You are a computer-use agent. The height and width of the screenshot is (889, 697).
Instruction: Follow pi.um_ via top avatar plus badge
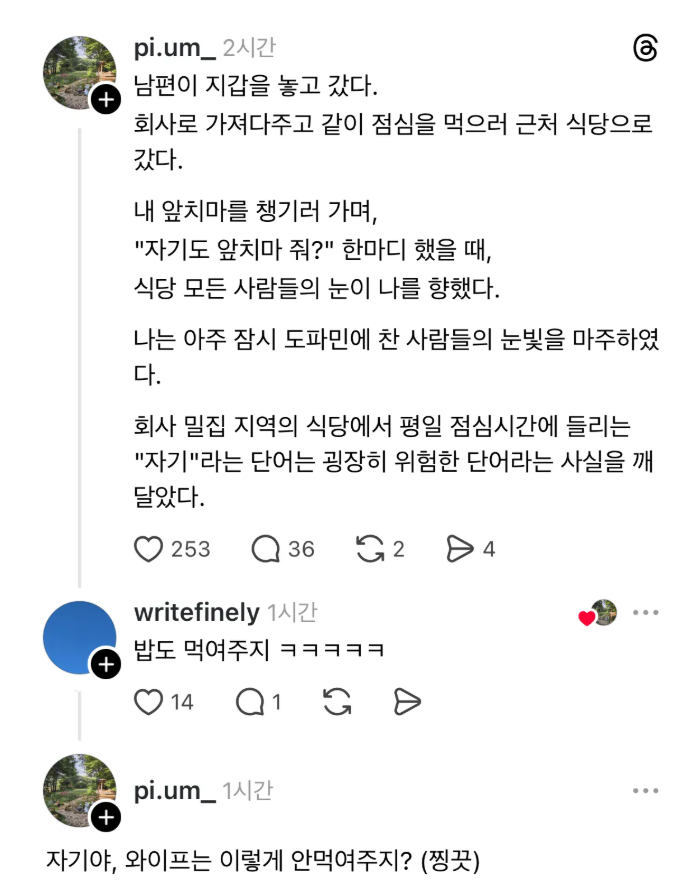tap(106, 99)
